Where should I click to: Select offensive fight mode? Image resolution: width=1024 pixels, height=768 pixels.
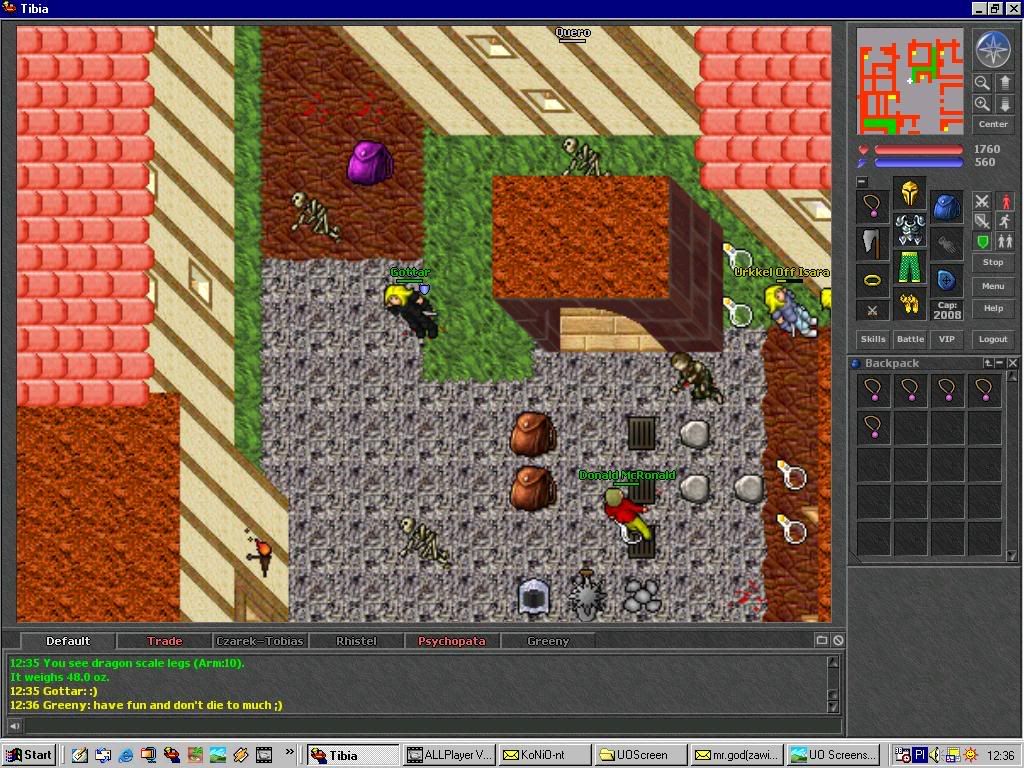point(982,201)
